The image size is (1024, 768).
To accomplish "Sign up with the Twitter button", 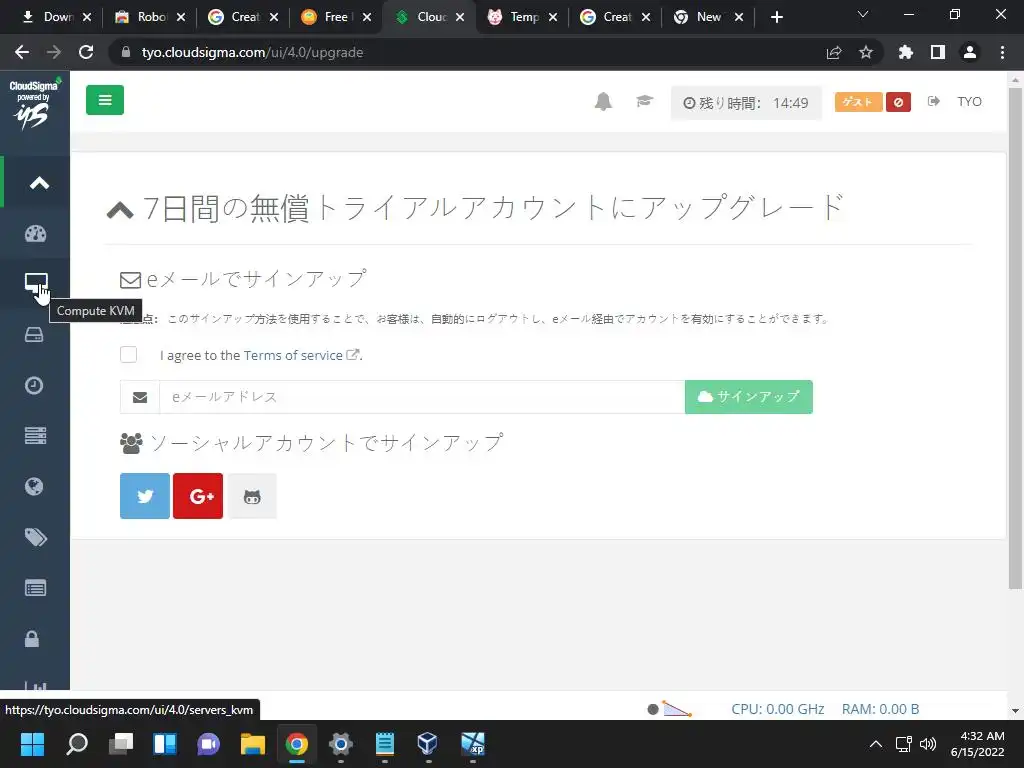I will pos(145,496).
